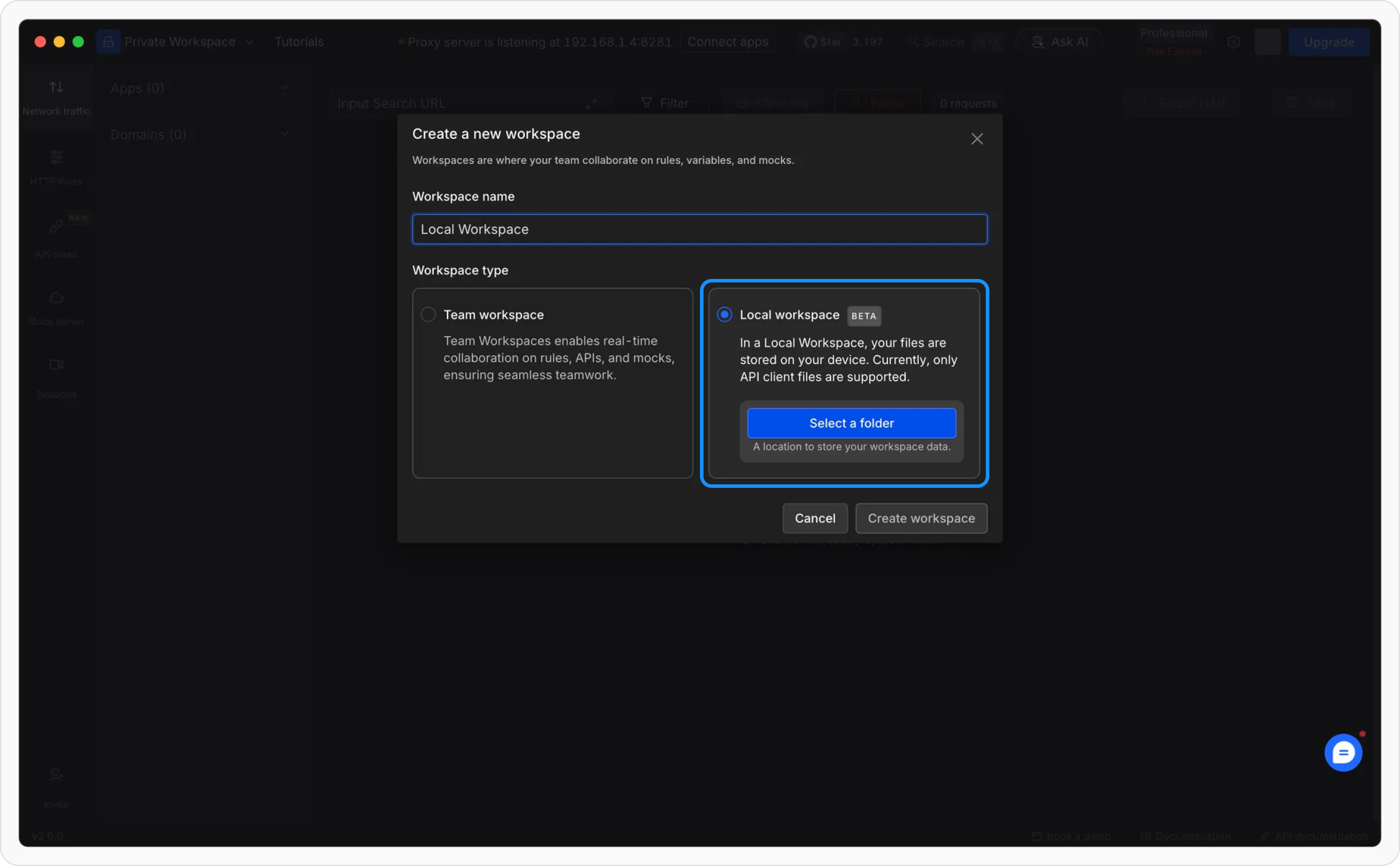Click the Create workspace button
1400x866 pixels.
pyautogui.click(x=921, y=518)
